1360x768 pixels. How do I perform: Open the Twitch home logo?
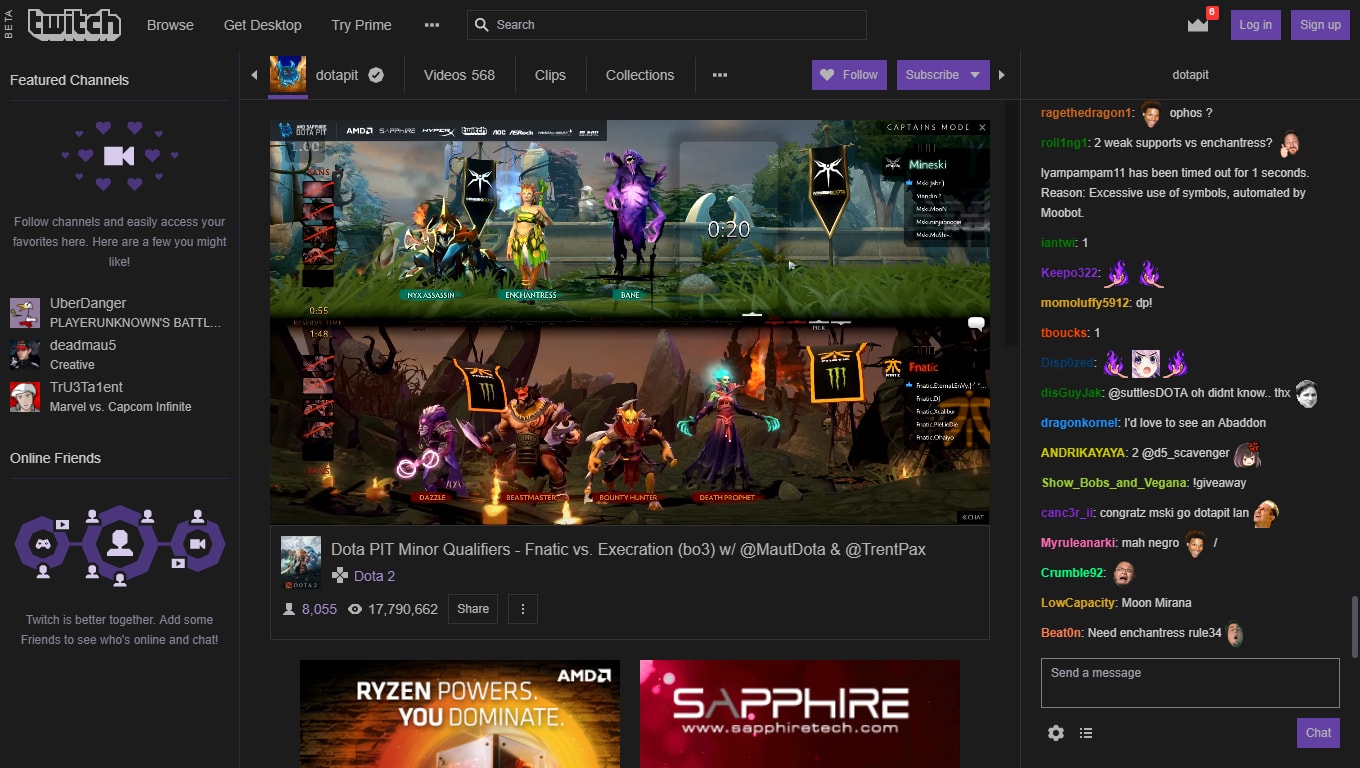74,25
